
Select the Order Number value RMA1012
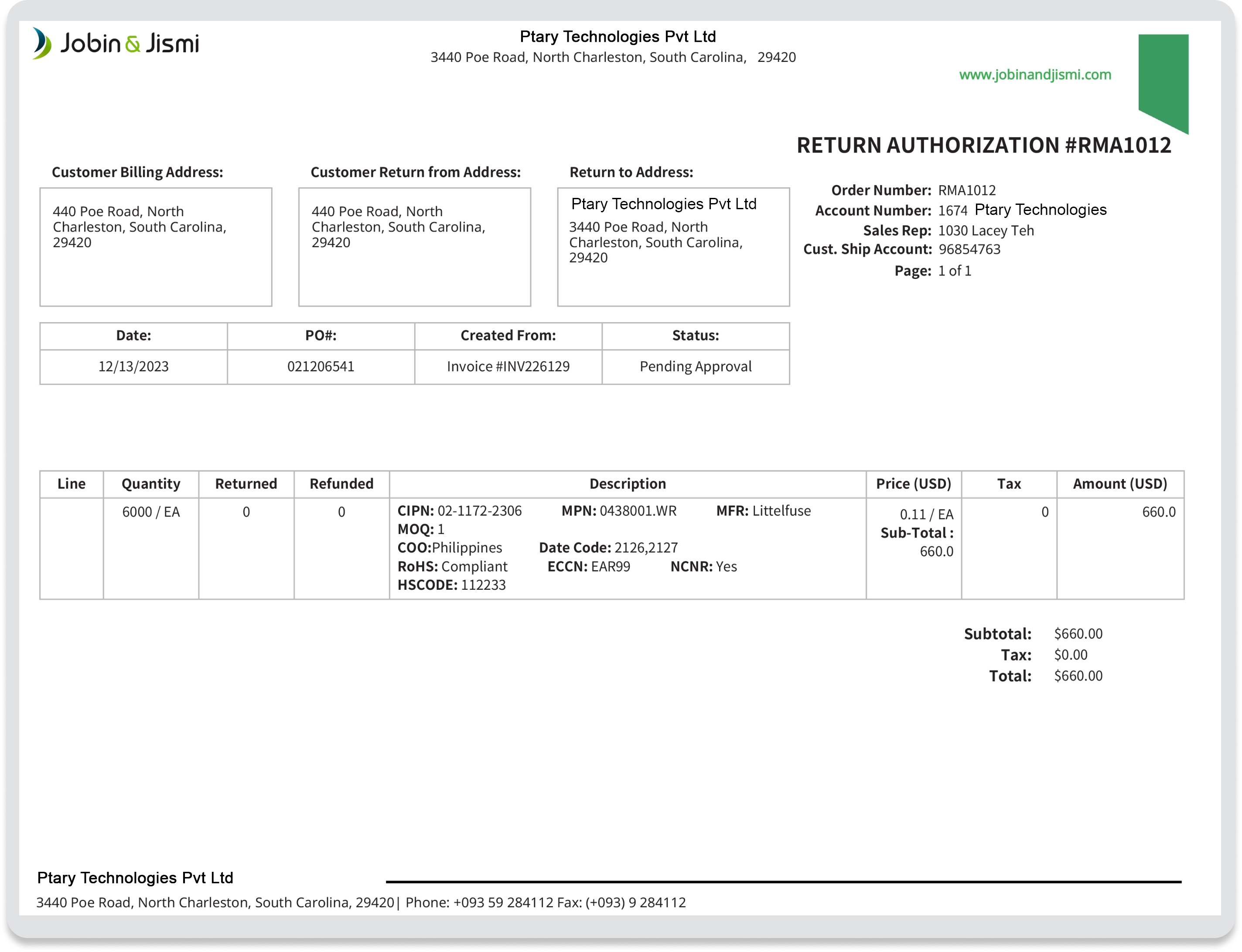click(x=968, y=190)
